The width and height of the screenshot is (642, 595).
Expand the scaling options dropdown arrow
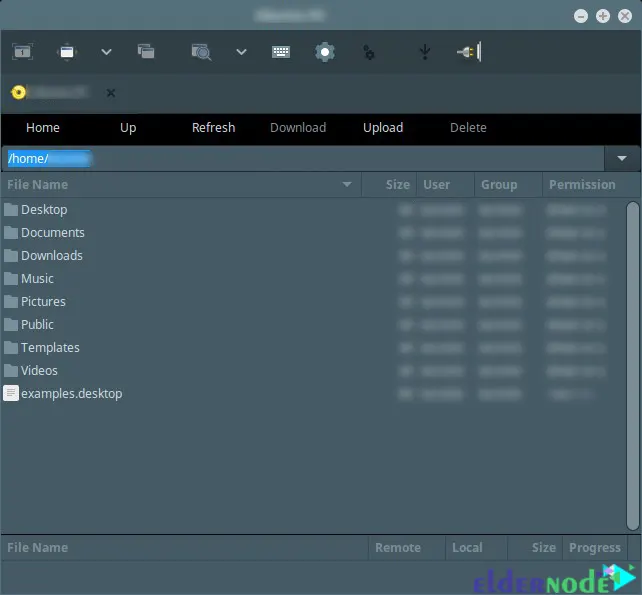(241, 52)
